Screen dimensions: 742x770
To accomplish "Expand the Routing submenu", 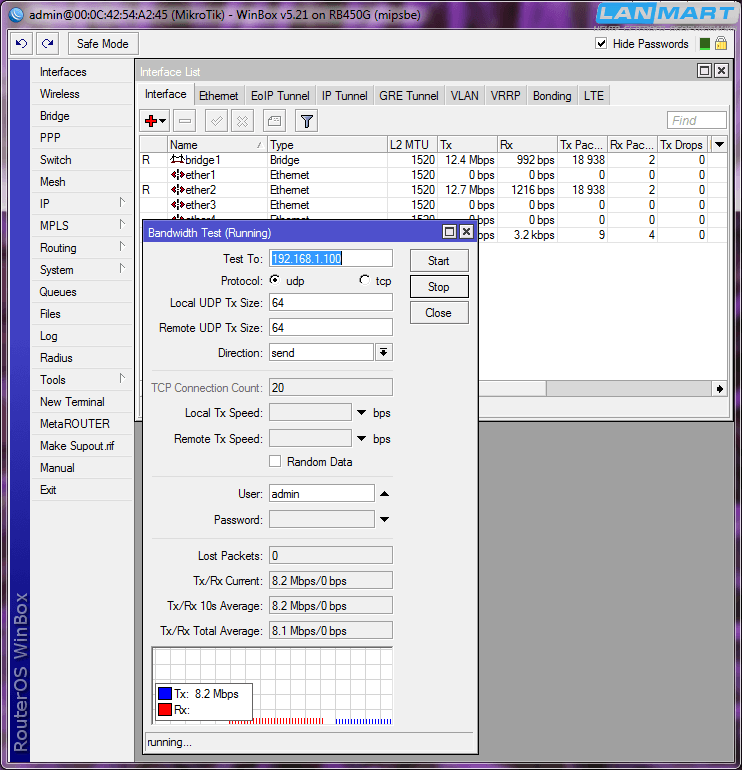I will (x=122, y=247).
